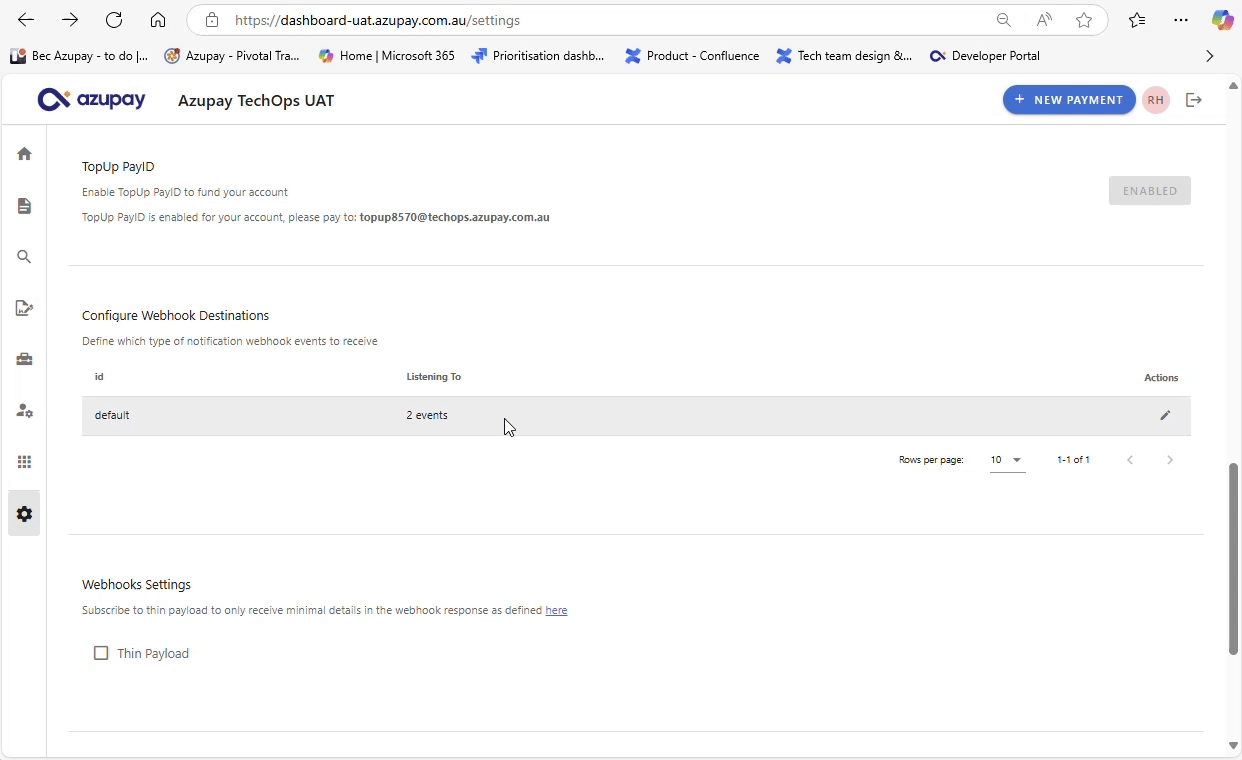Go back with the browser back arrow
Viewport: 1242px width, 760px height.
(x=26, y=20)
